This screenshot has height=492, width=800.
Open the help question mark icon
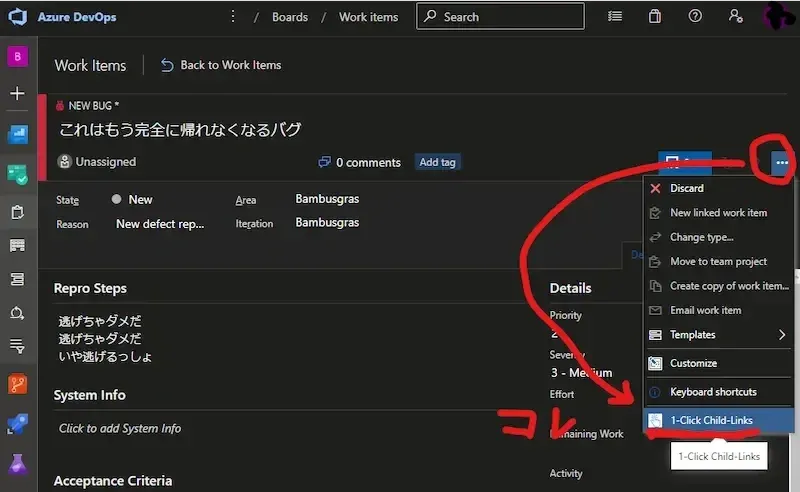[x=695, y=17]
